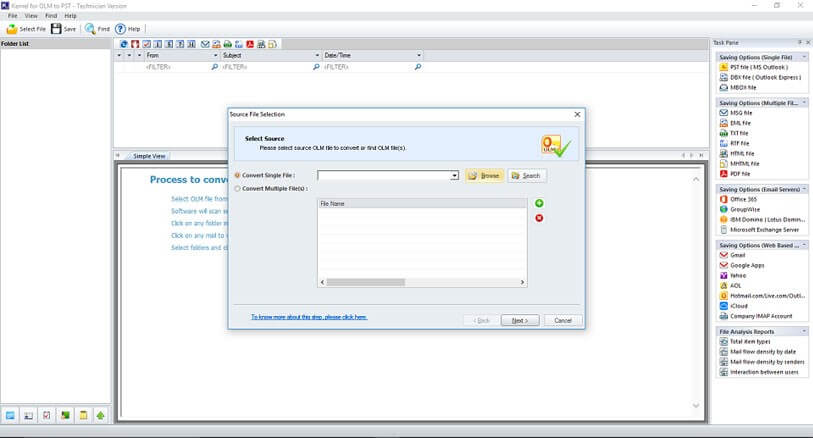
Task: Select Company IMAP Account option
Action: 756,316
